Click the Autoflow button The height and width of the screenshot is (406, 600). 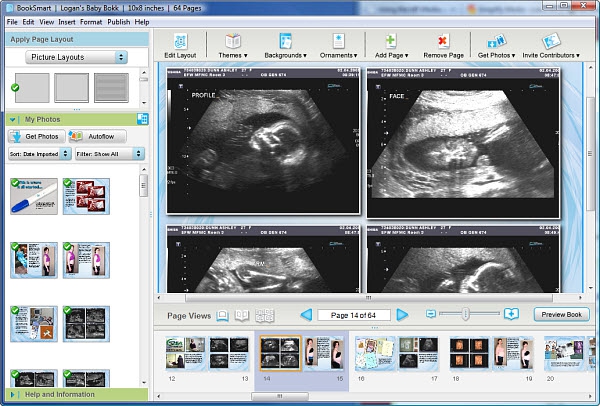[97, 136]
